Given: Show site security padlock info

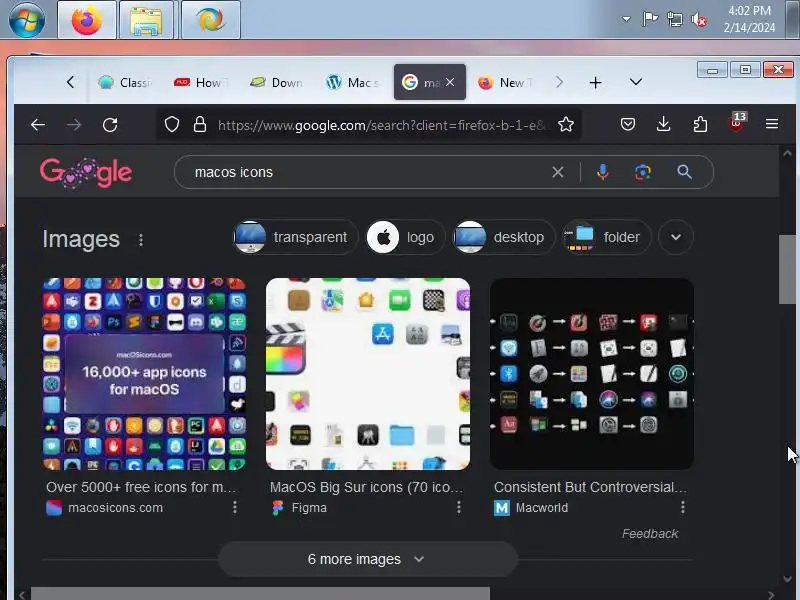Looking at the screenshot, I should click(200, 124).
